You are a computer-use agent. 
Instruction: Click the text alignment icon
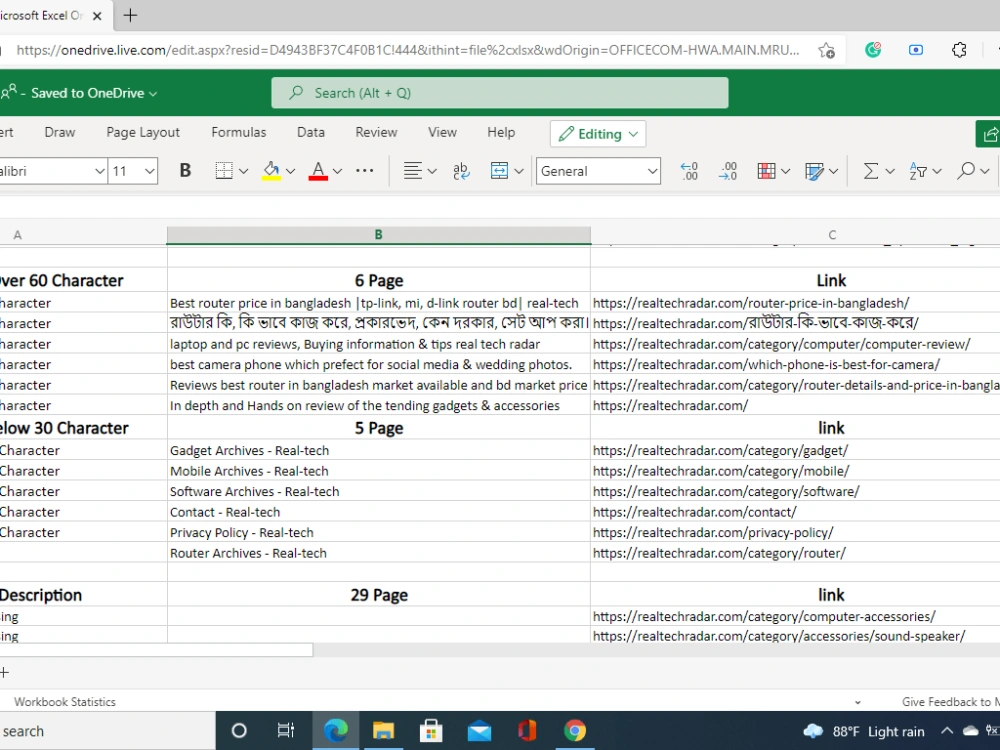(x=413, y=171)
